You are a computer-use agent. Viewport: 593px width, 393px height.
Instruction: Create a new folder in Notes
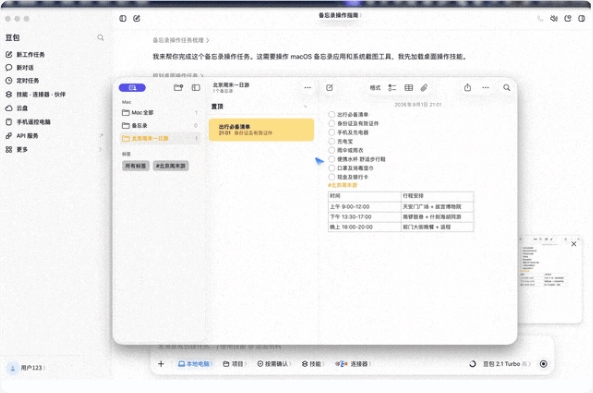pos(178,88)
